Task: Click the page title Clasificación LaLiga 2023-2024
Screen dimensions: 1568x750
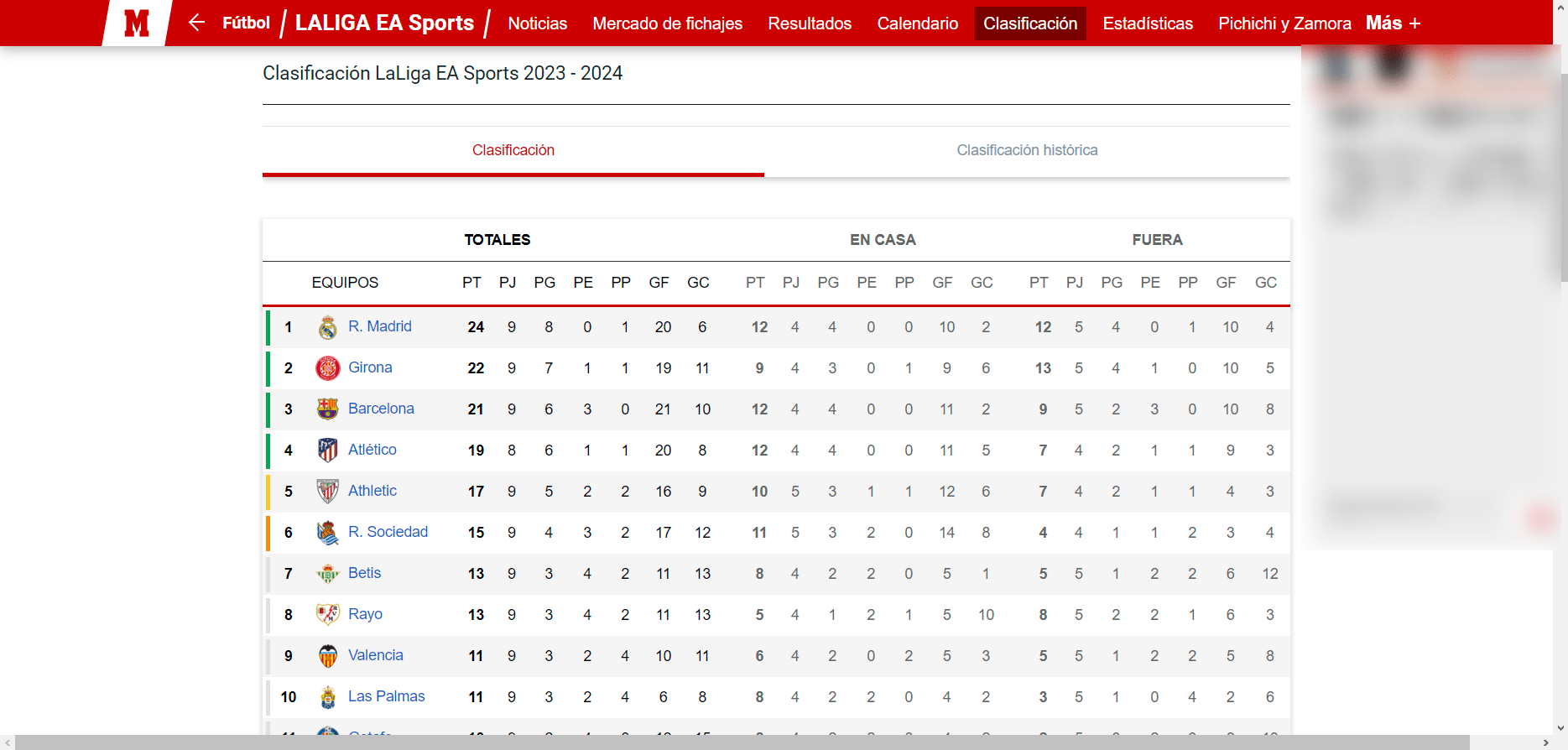Action: (442, 73)
